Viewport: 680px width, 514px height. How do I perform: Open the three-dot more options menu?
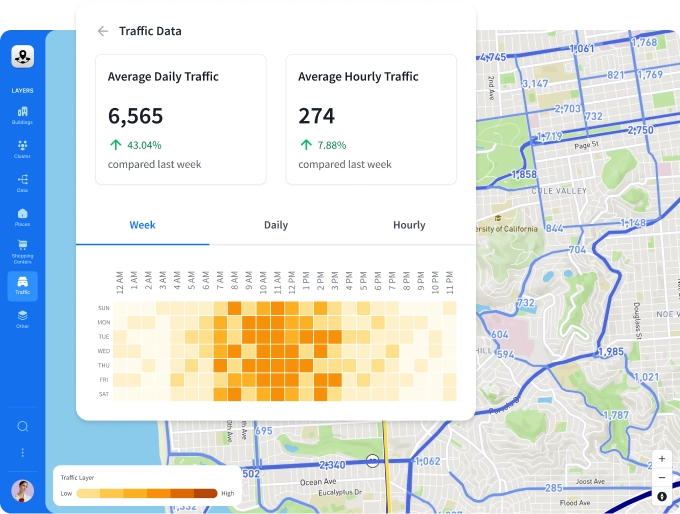pyautogui.click(x=22, y=453)
